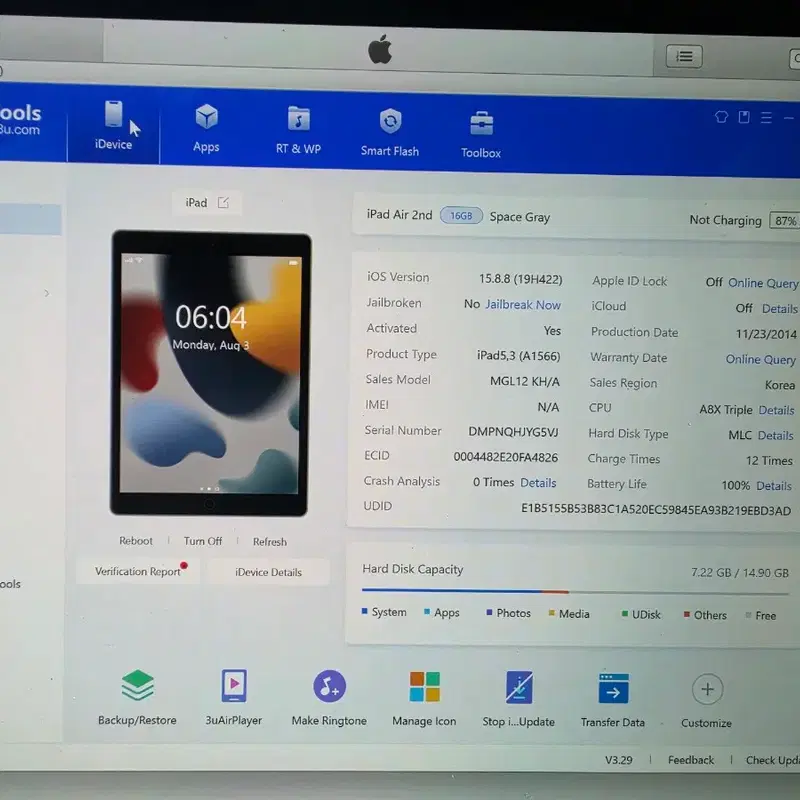Click the iPad Air 2nd model name
The image size is (800, 800).
(399, 215)
